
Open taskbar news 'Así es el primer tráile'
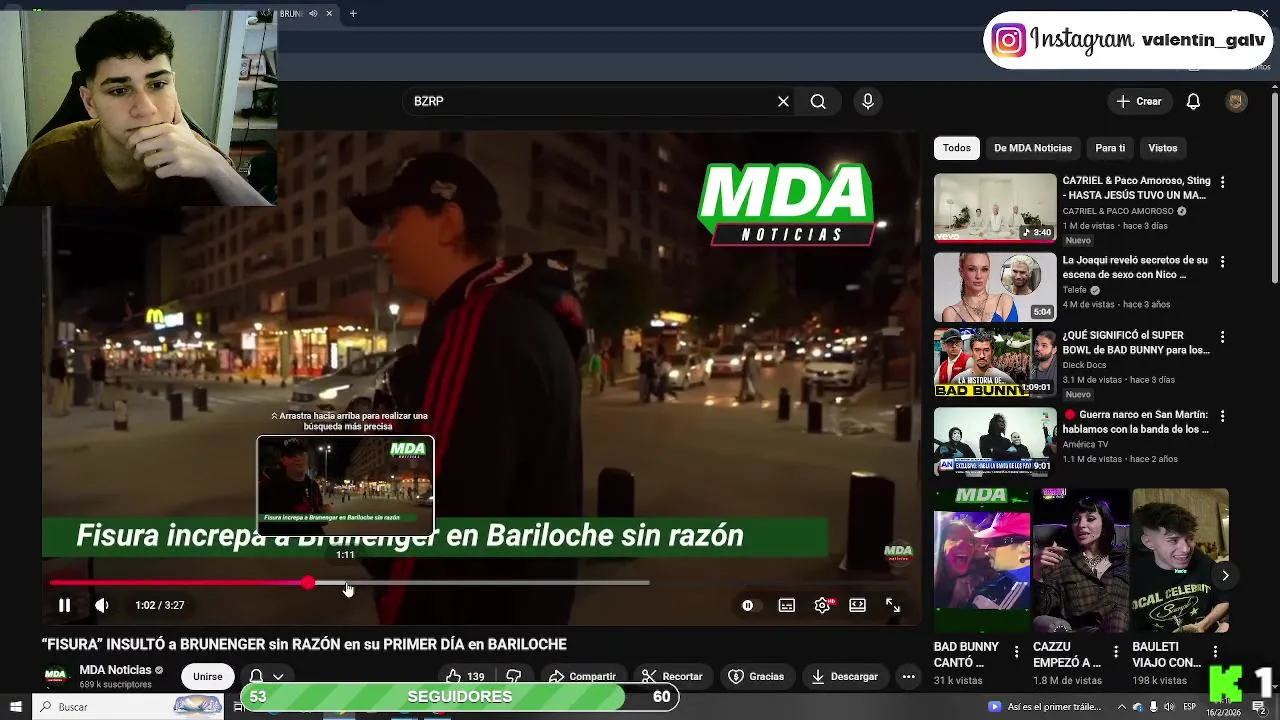pos(1044,706)
